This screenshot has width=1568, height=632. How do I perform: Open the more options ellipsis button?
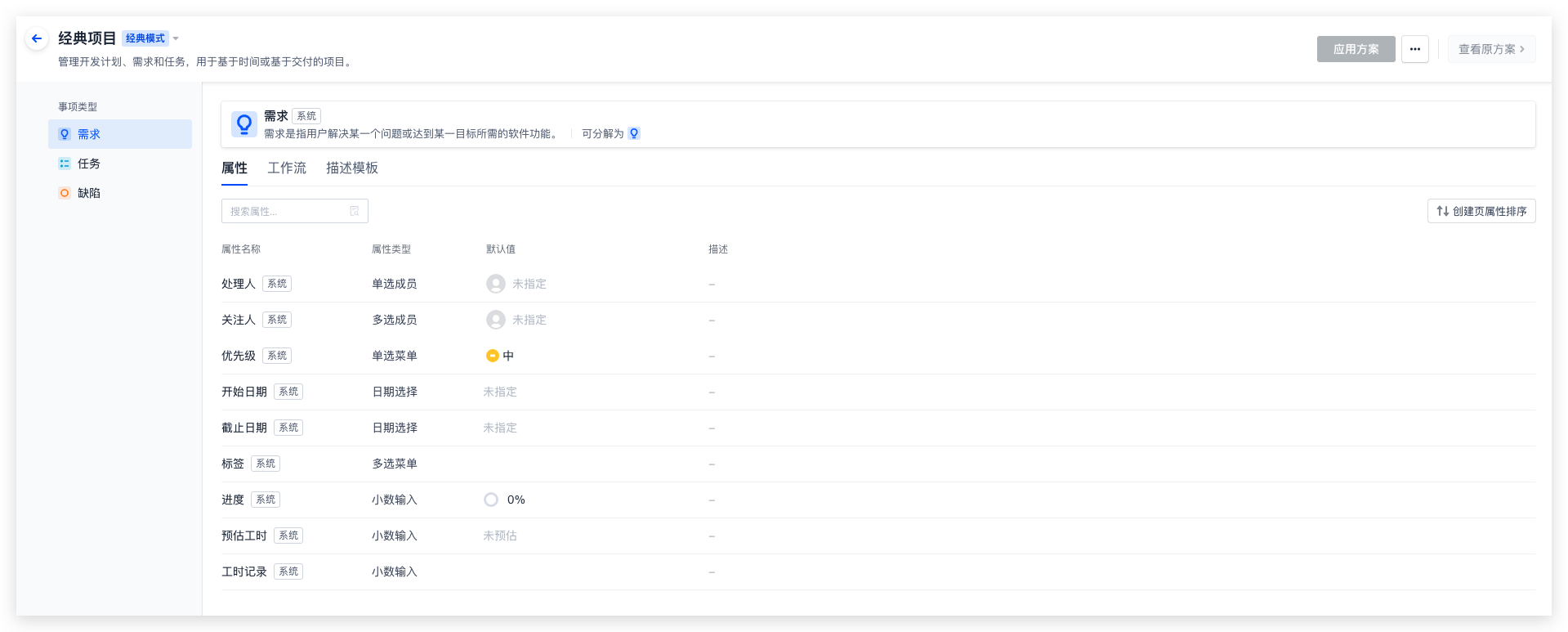point(1414,49)
